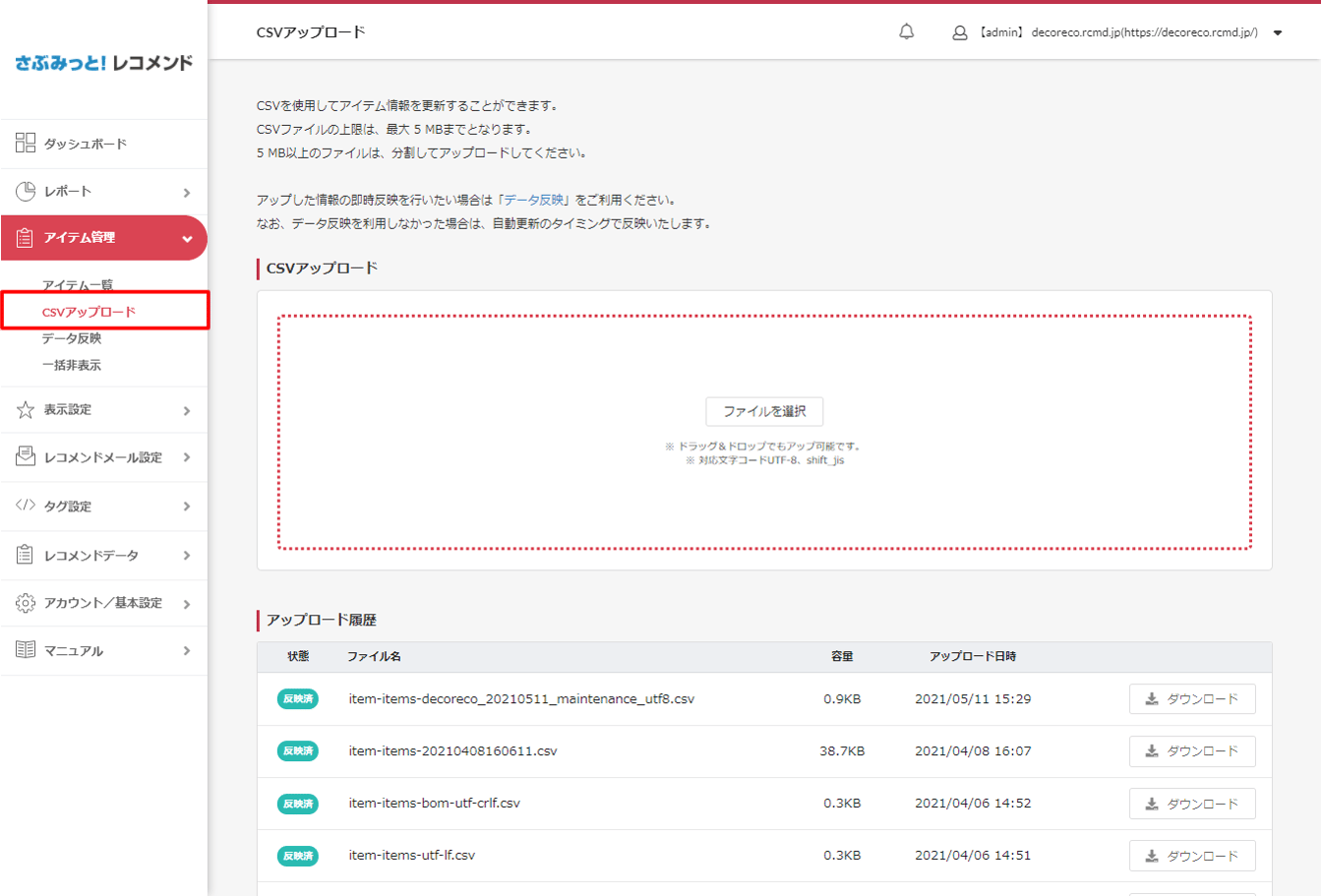
Task: Click the admin decoreco.rcmd.jp account label
Action: pyautogui.click(x=1118, y=32)
